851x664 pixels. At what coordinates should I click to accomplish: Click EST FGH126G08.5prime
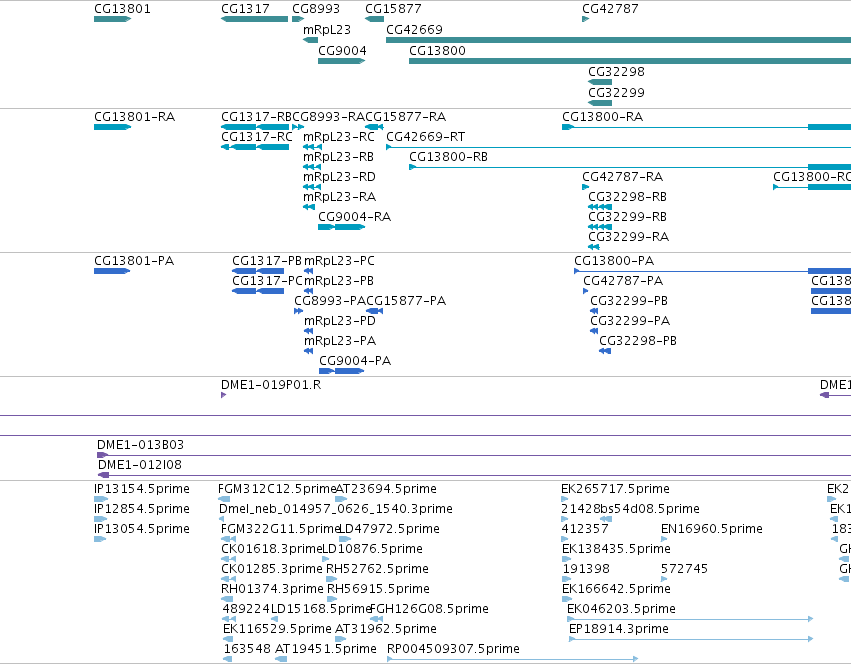(x=429, y=609)
